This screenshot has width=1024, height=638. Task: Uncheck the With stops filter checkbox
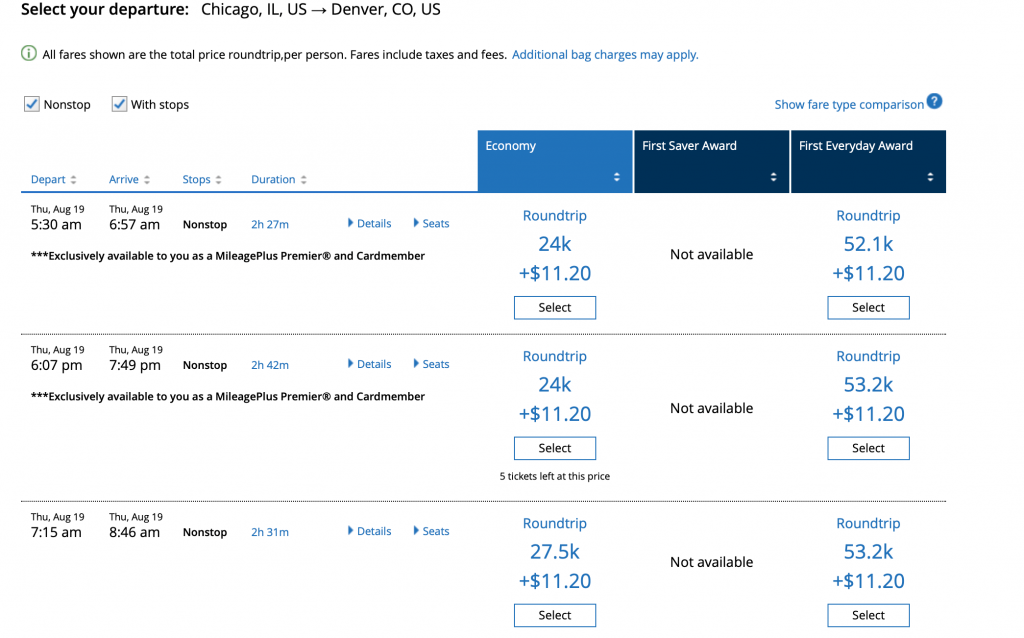119,103
